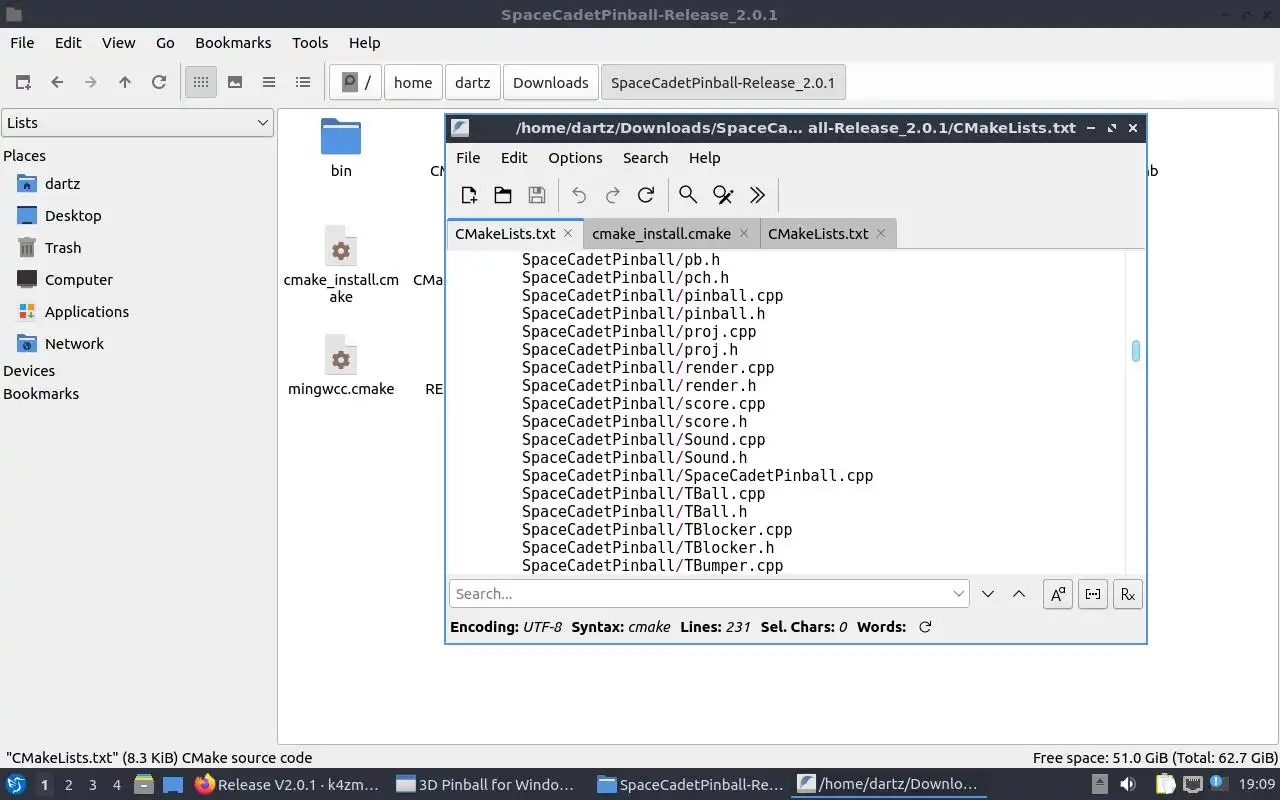Close the first CMakeLists.txt tab

tap(568, 233)
